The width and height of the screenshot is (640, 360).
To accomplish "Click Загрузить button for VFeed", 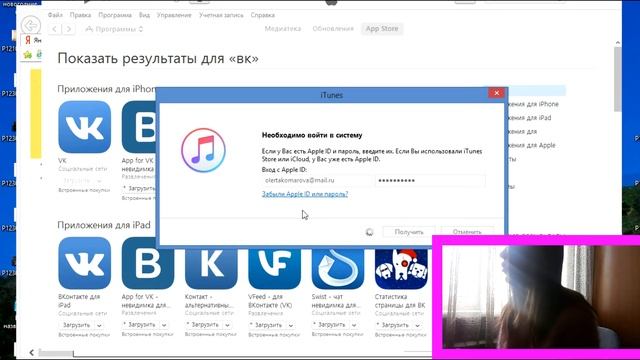I will tap(268, 325).
